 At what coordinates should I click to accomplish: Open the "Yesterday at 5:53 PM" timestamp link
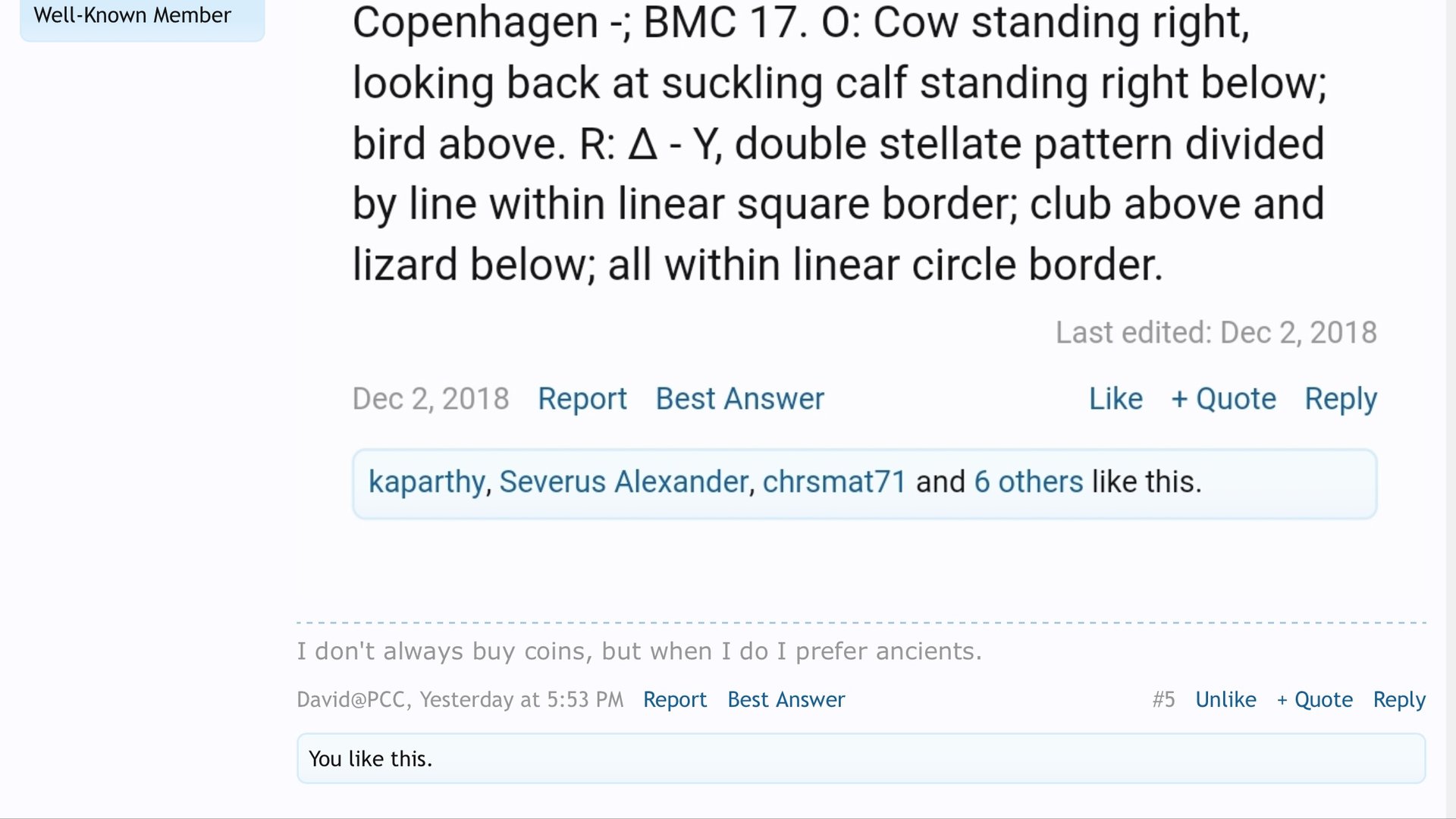522,699
